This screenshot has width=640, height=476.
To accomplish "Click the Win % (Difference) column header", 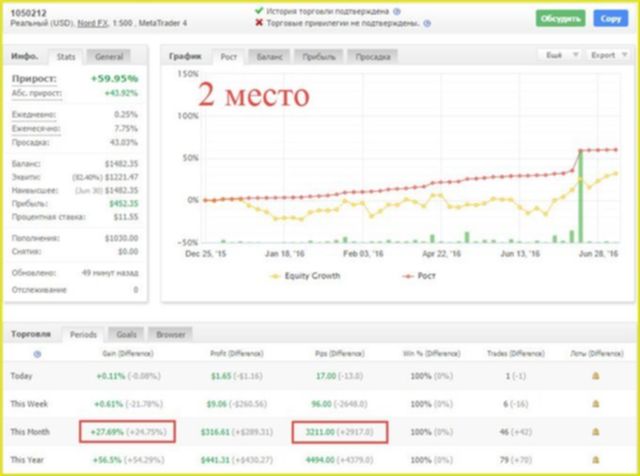I will (x=431, y=354).
